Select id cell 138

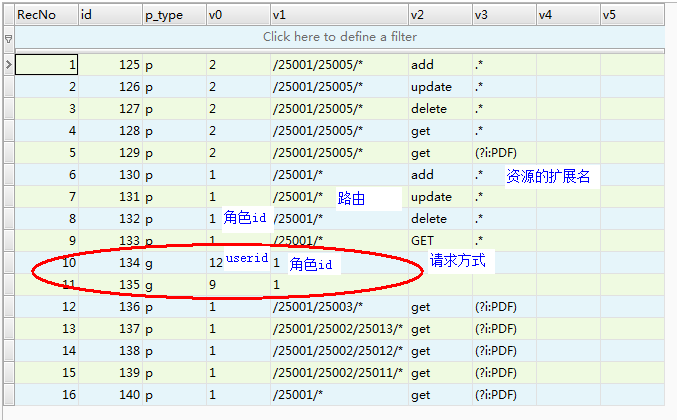tap(111, 351)
